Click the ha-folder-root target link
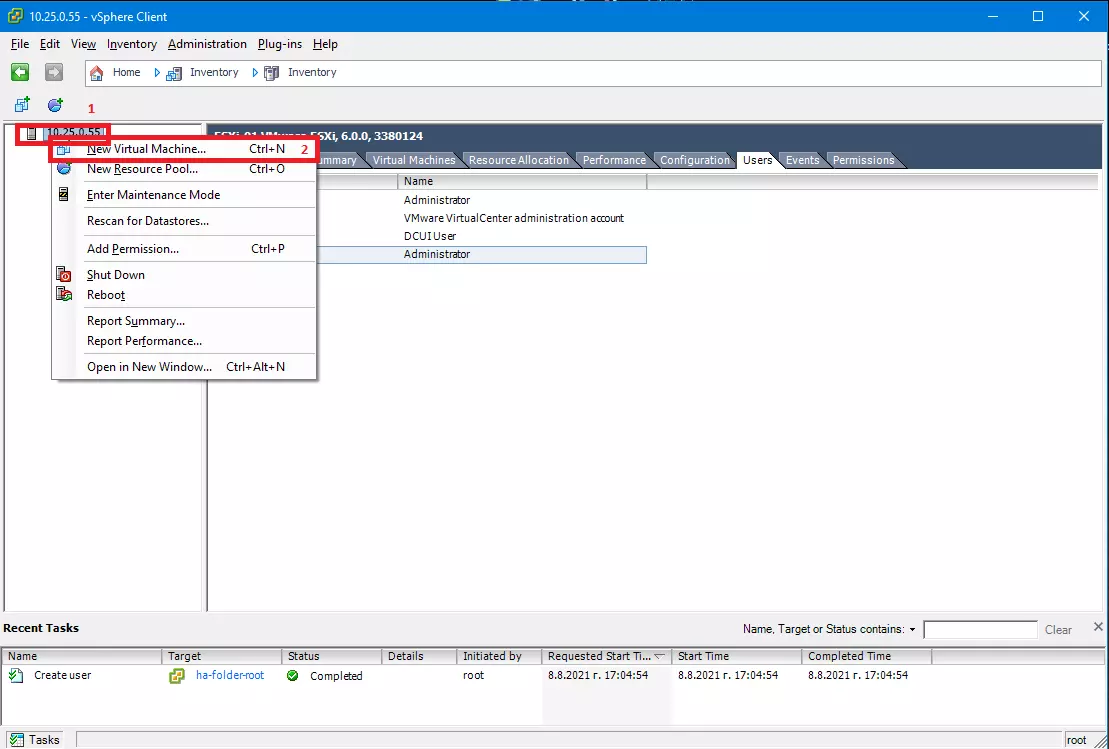Viewport: 1109px width, 749px height. point(230,675)
